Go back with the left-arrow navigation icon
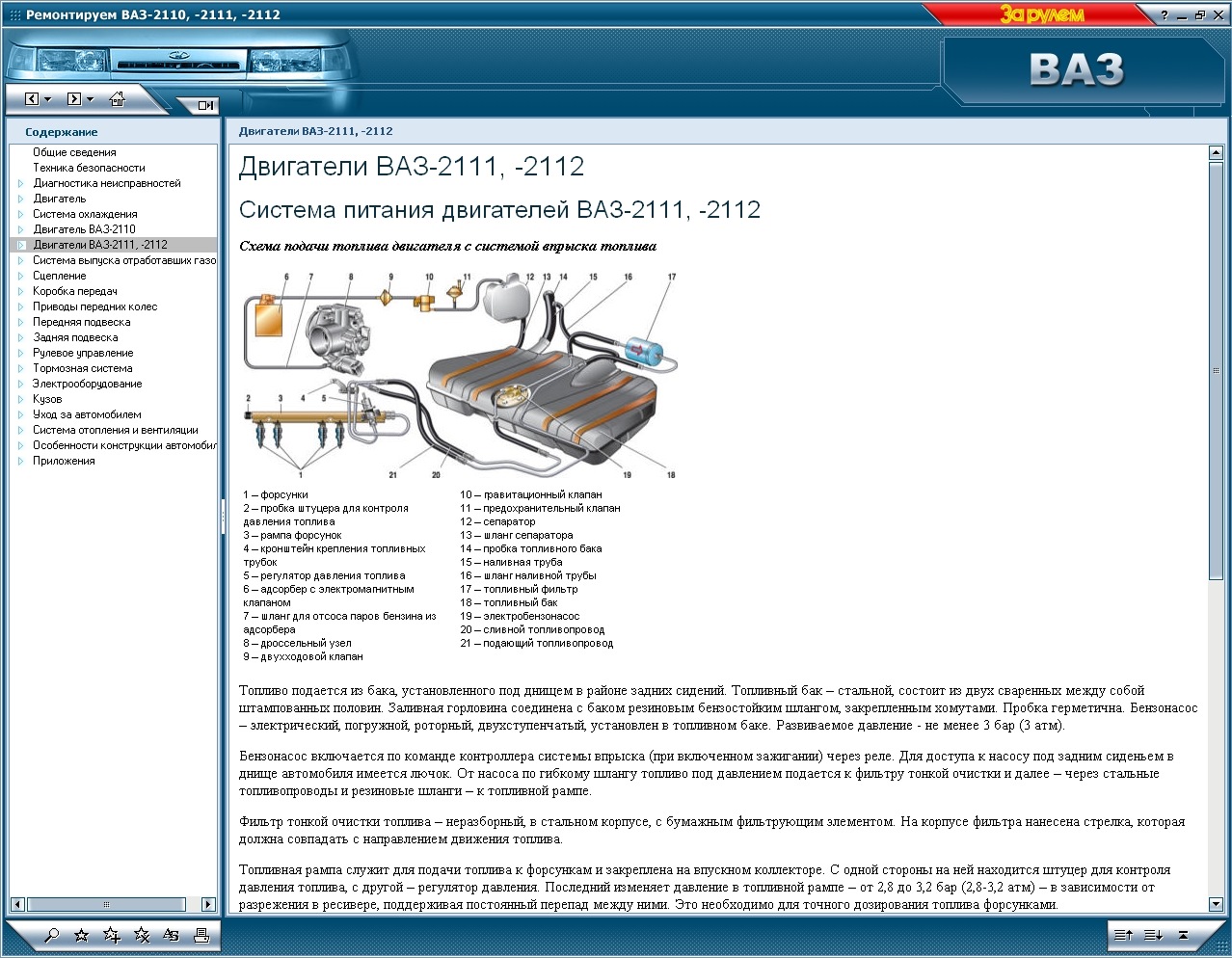Viewport: 1232px width, 958px height. click(32, 98)
